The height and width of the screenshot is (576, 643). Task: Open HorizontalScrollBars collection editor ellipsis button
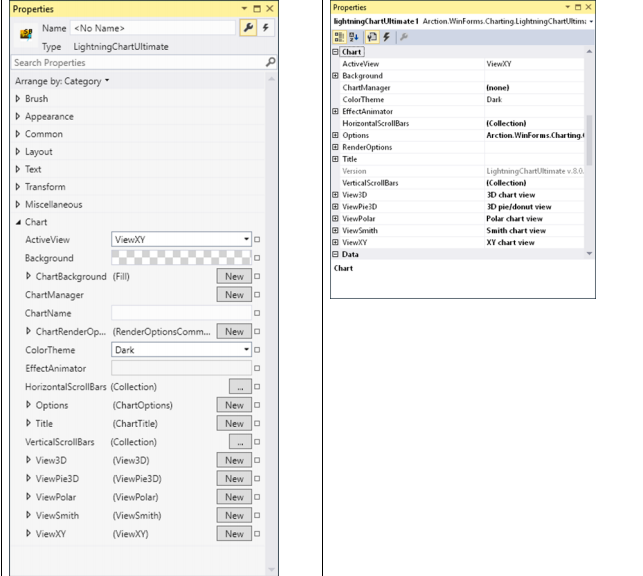coord(240,387)
